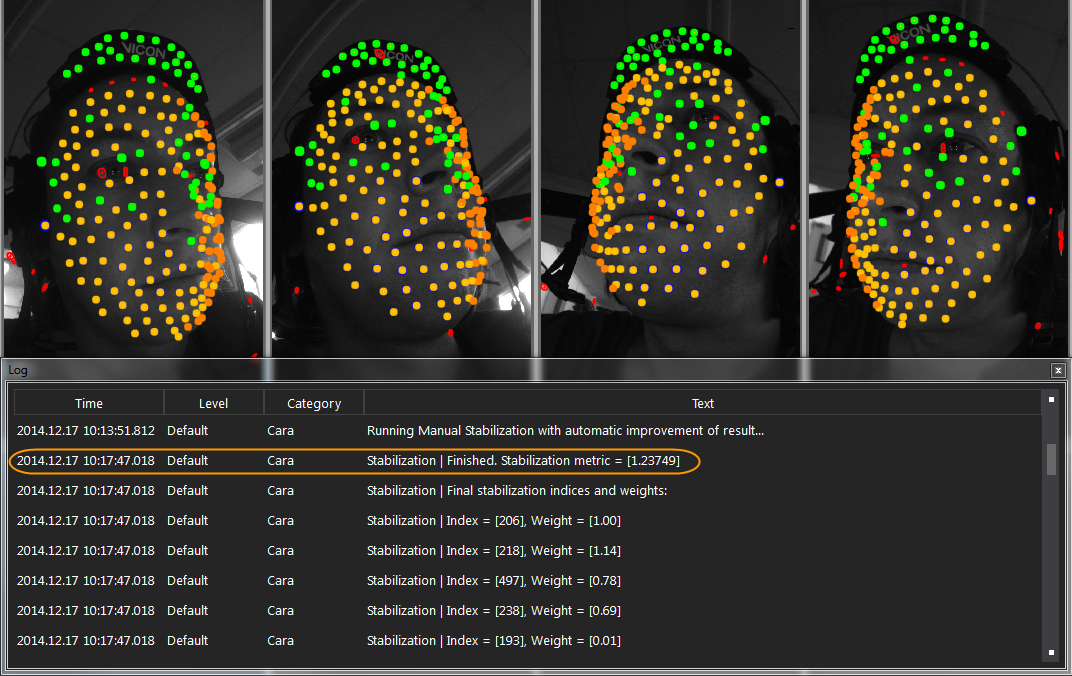Sort log by the Level column header

click(x=213, y=403)
